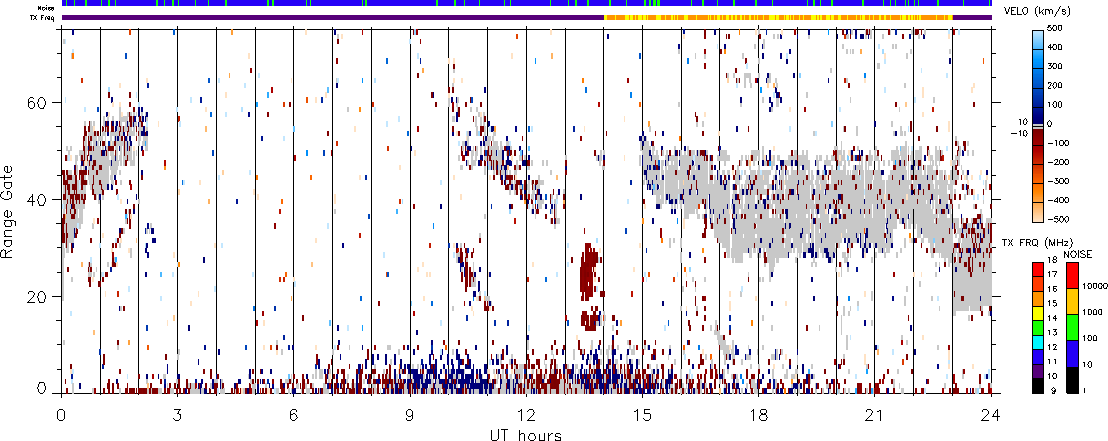Screen dimensions: 1108x441
Task: Click the -500 label at velocity colorbar bottom
Action: click(x=1059, y=220)
